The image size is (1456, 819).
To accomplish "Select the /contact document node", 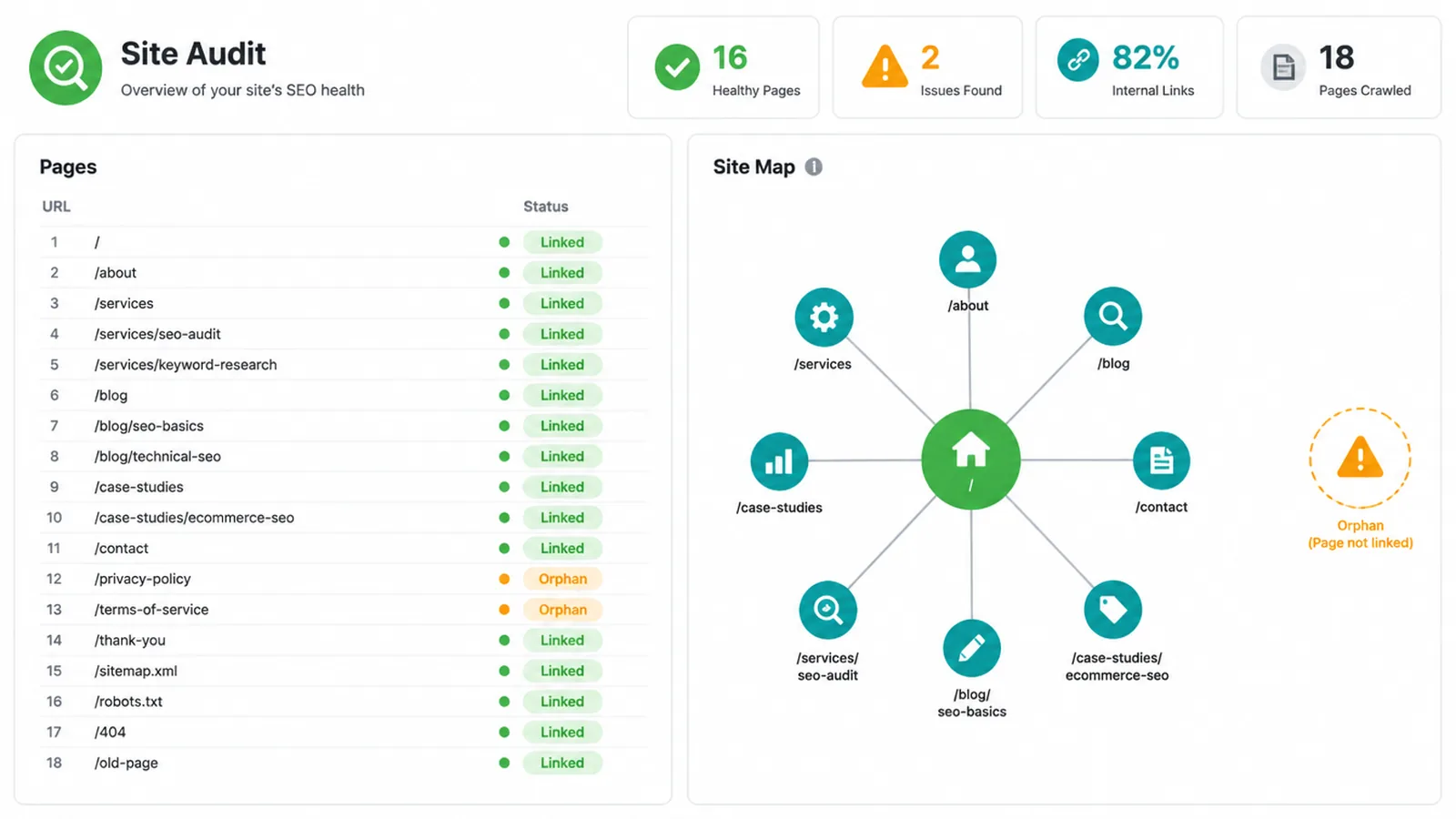I will (1161, 460).
